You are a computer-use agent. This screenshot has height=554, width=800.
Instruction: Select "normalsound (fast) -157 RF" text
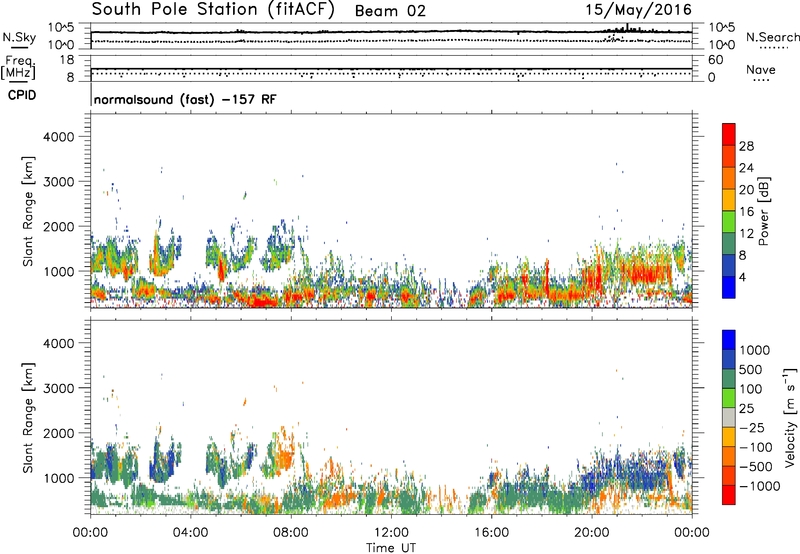(x=185, y=99)
